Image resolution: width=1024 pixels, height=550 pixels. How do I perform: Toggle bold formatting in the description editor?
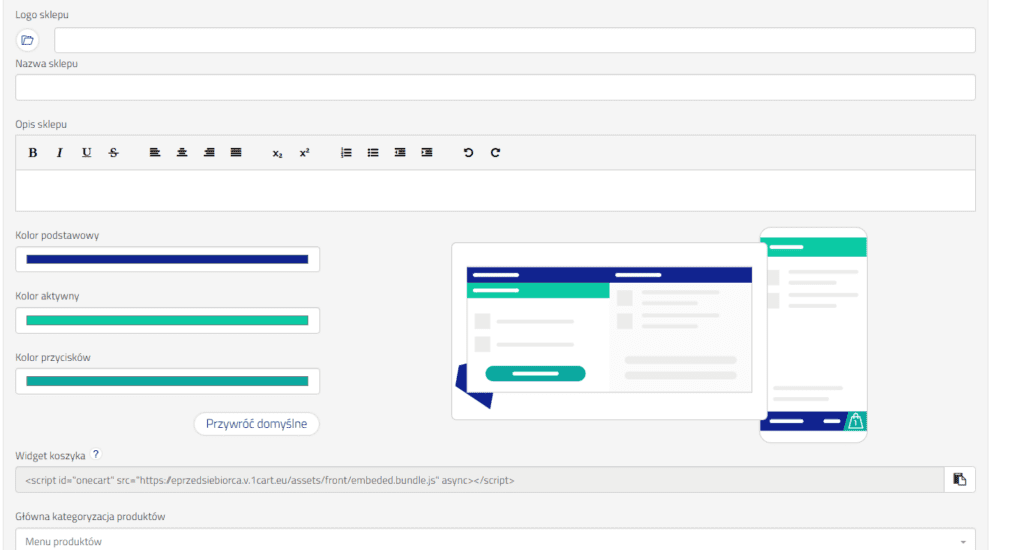click(33, 153)
